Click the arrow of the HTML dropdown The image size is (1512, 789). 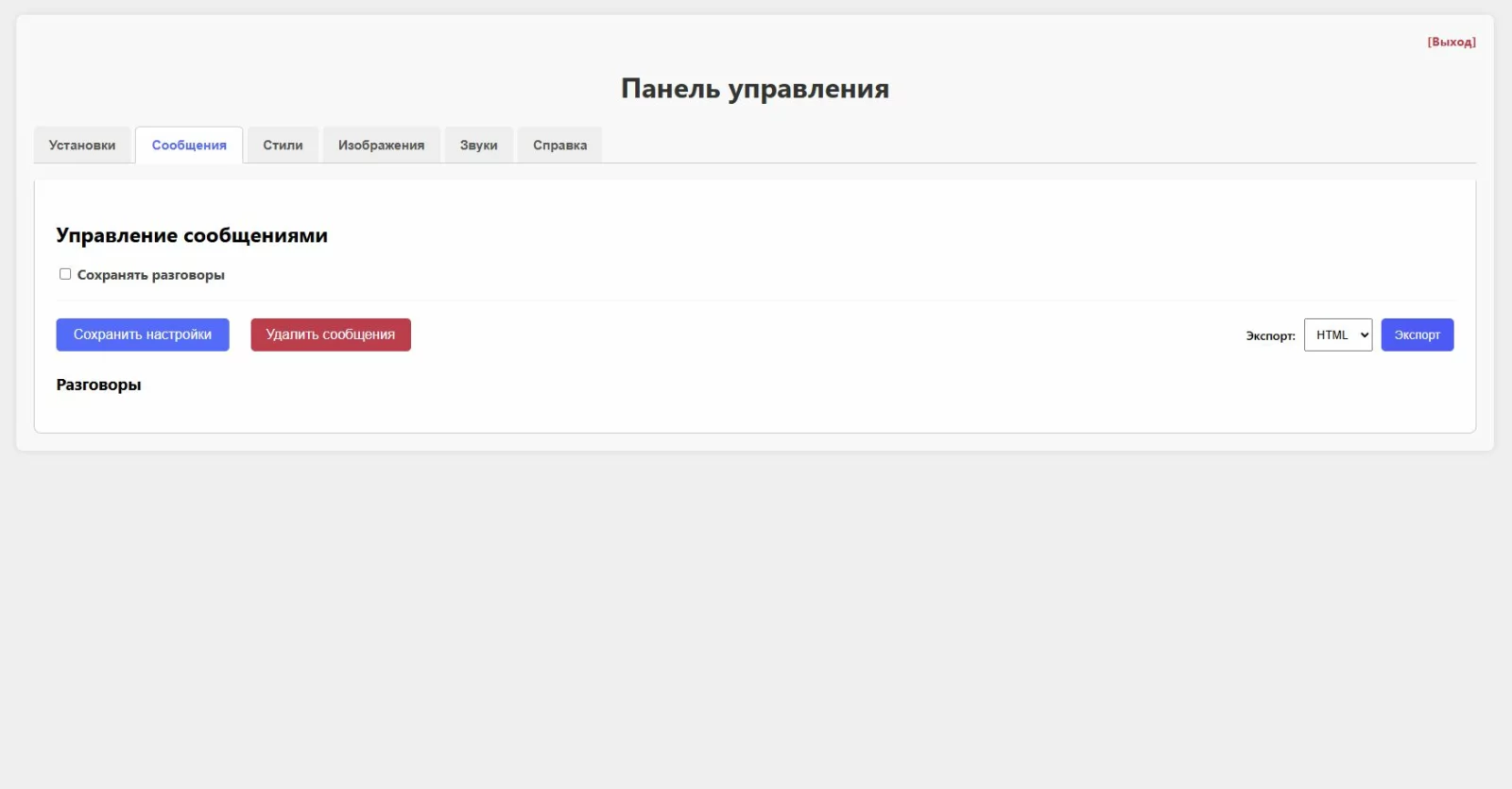1364,334
